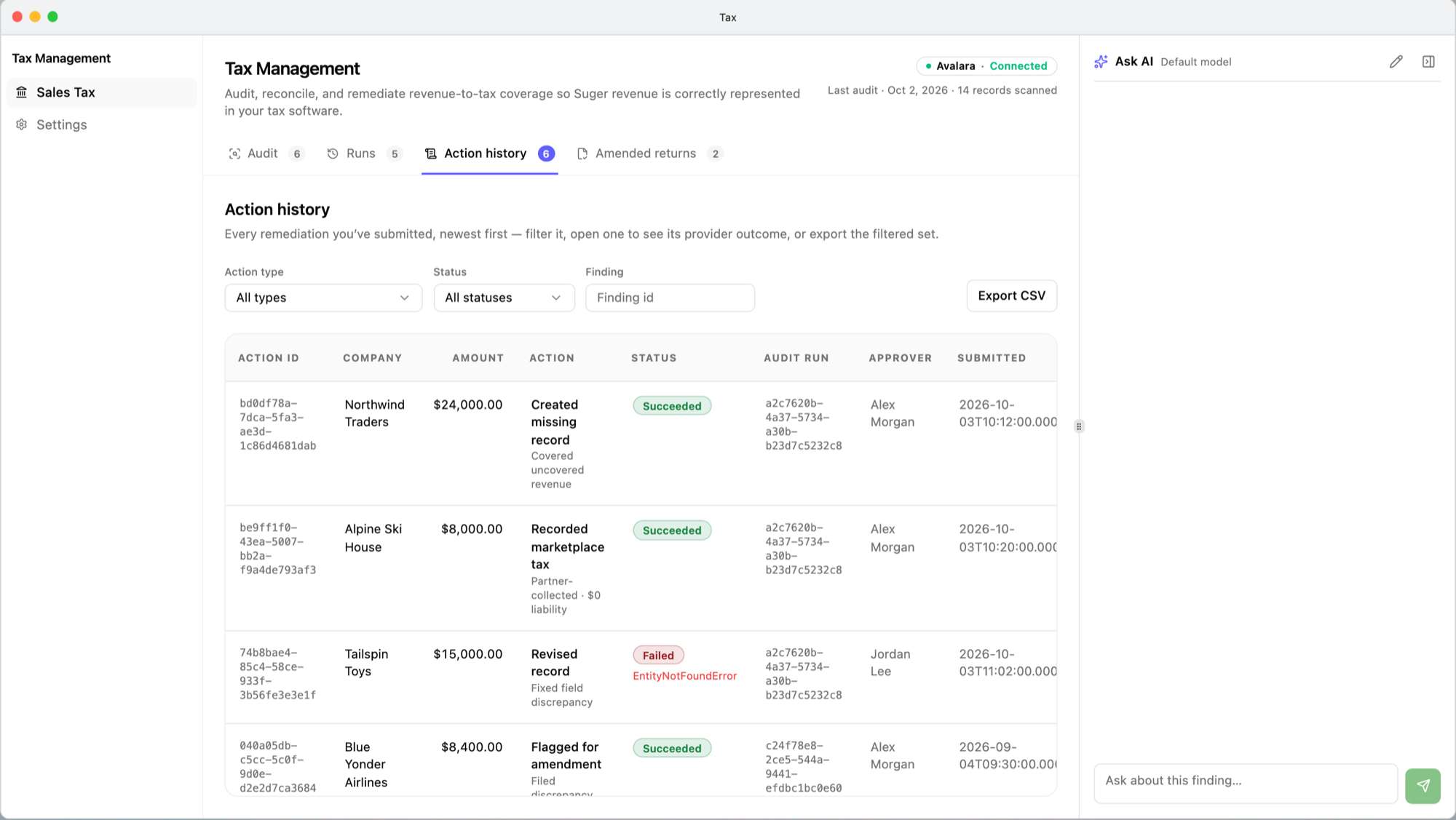Collapse the Ask AI side panel

tap(1428, 62)
